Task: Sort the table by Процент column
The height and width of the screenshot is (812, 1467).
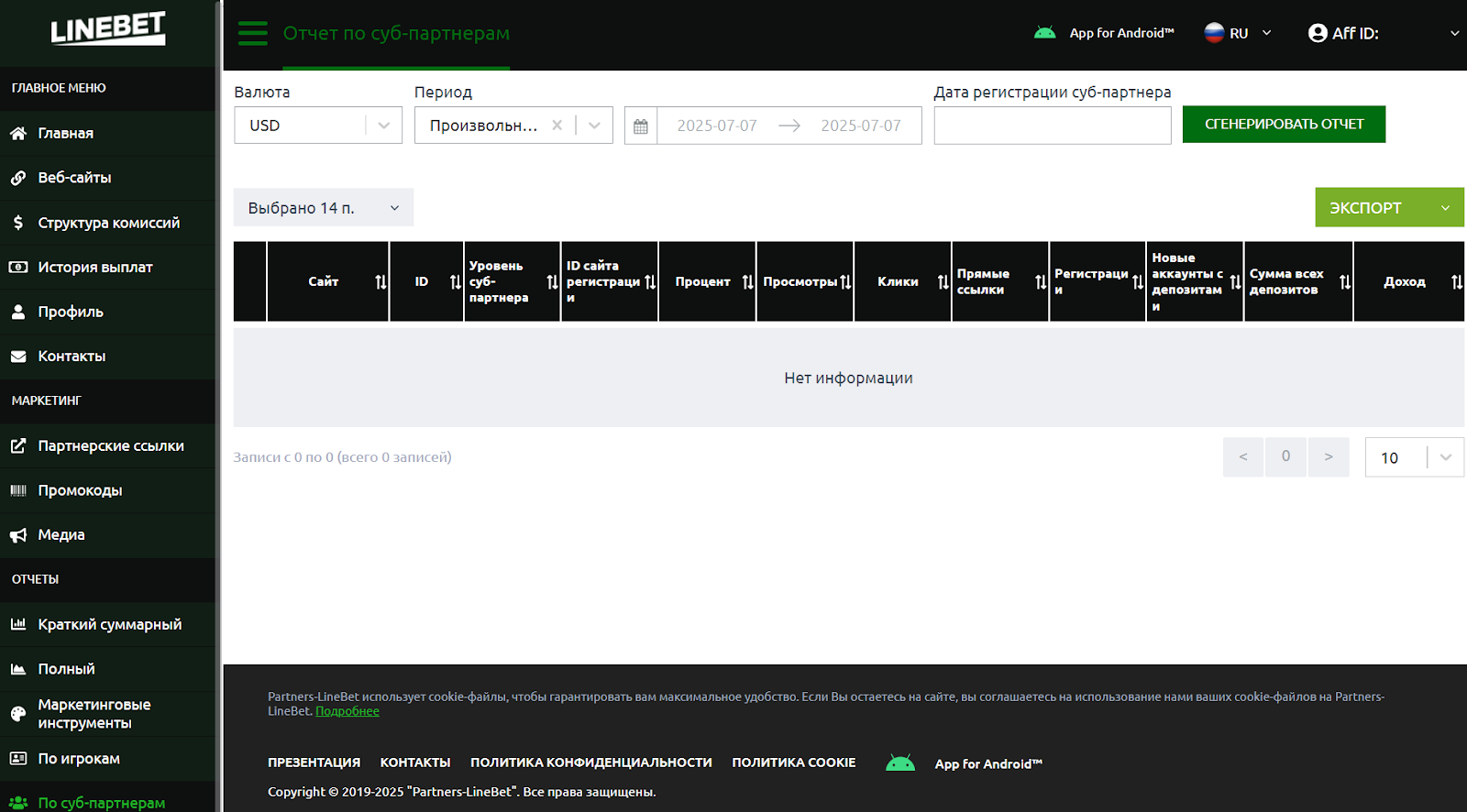Action: tap(748, 282)
